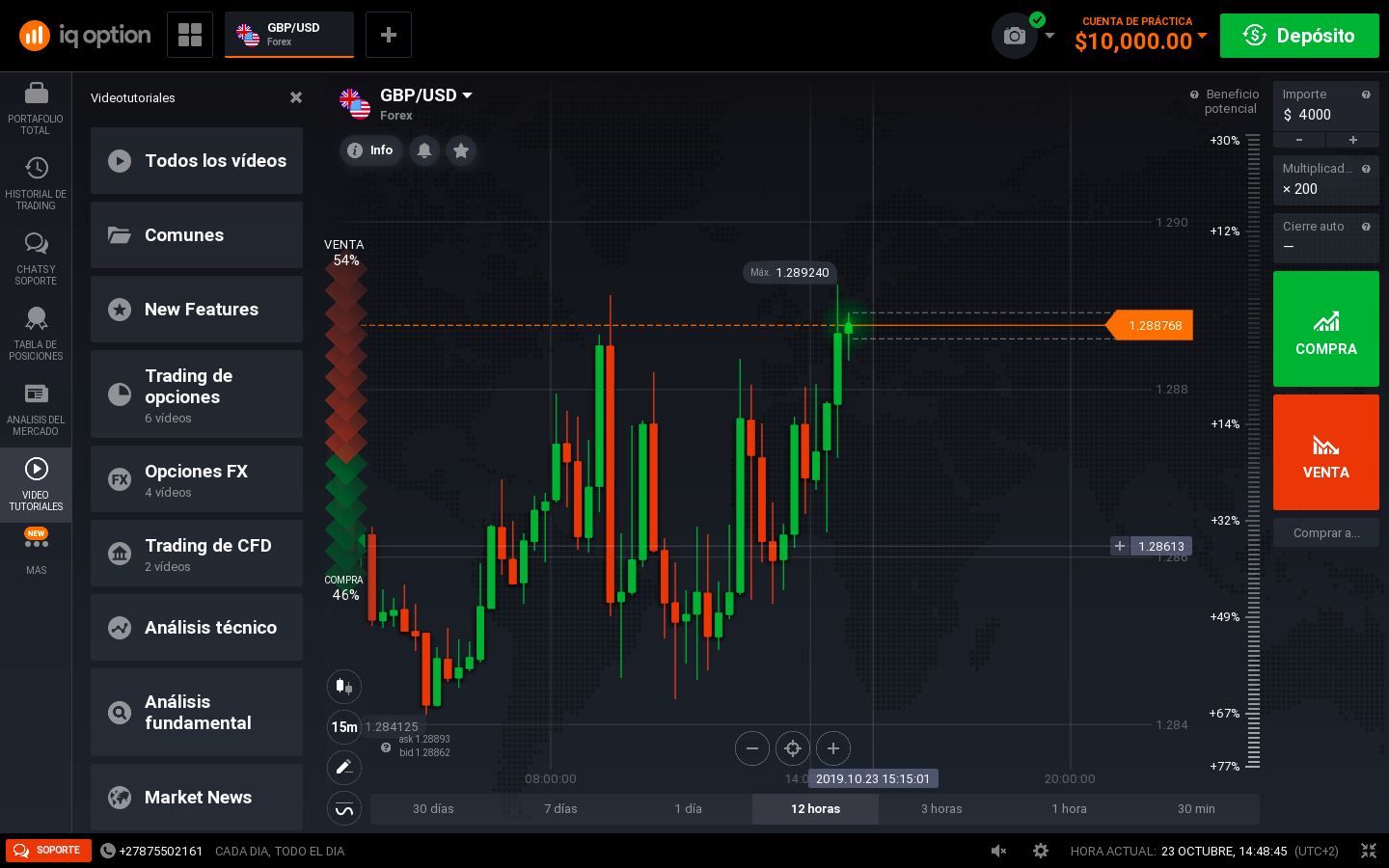Click the Importe amount field
This screenshot has height=868, width=1389.
click(x=1326, y=107)
